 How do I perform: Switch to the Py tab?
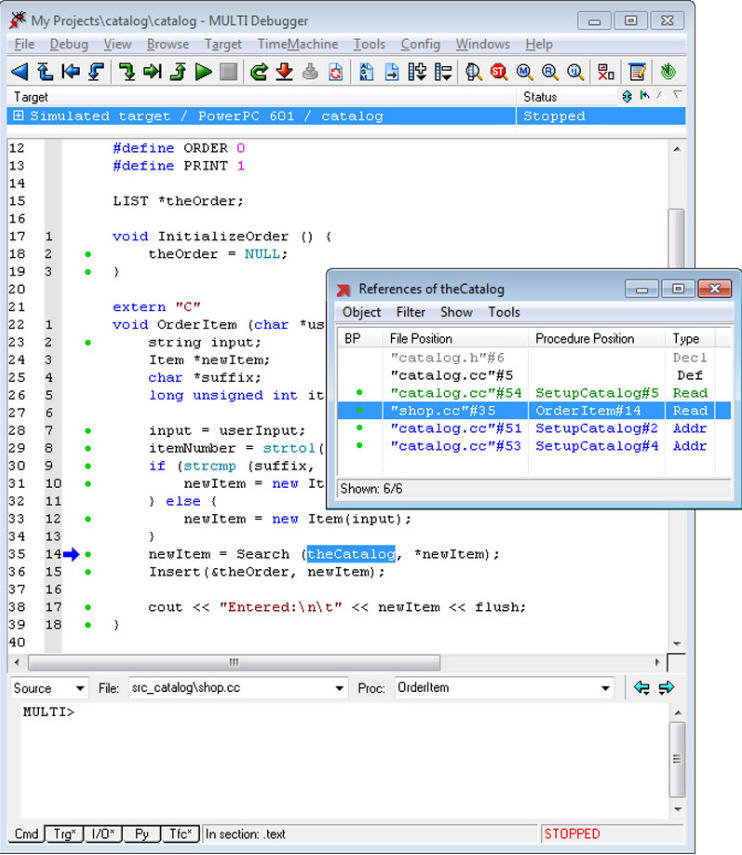pyautogui.click(x=142, y=834)
